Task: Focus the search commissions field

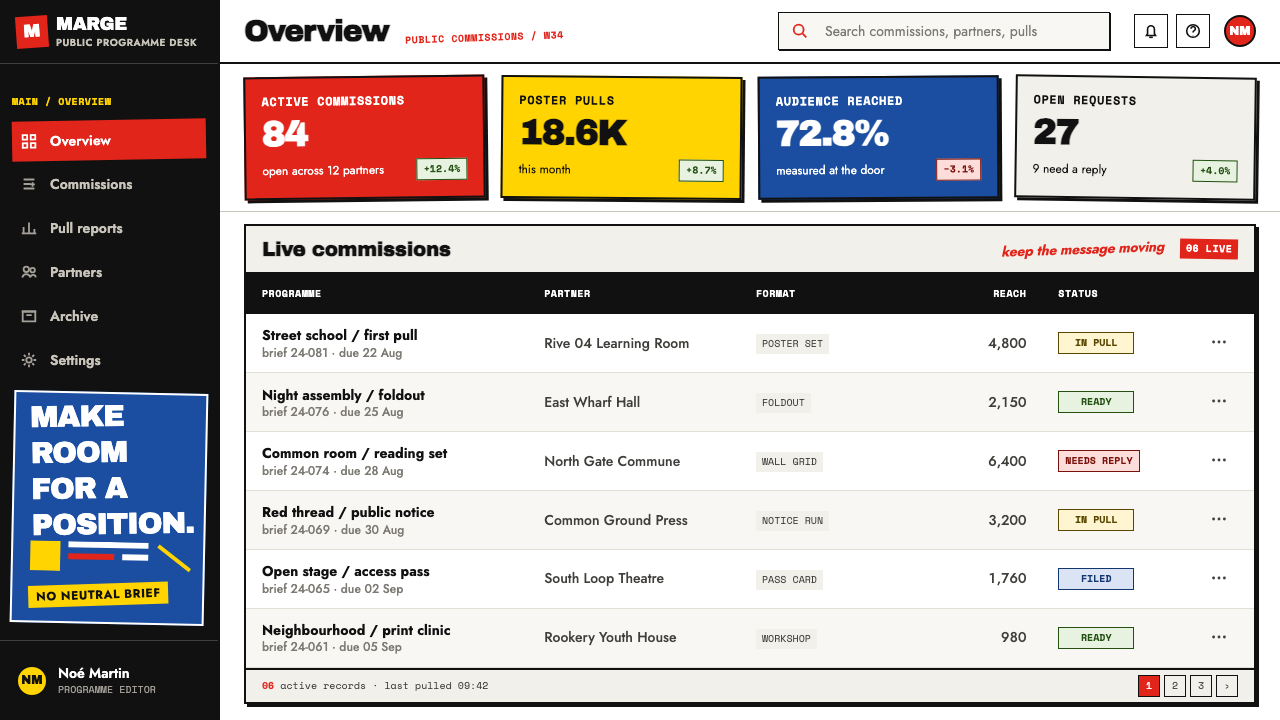Action: pyautogui.click(x=944, y=31)
